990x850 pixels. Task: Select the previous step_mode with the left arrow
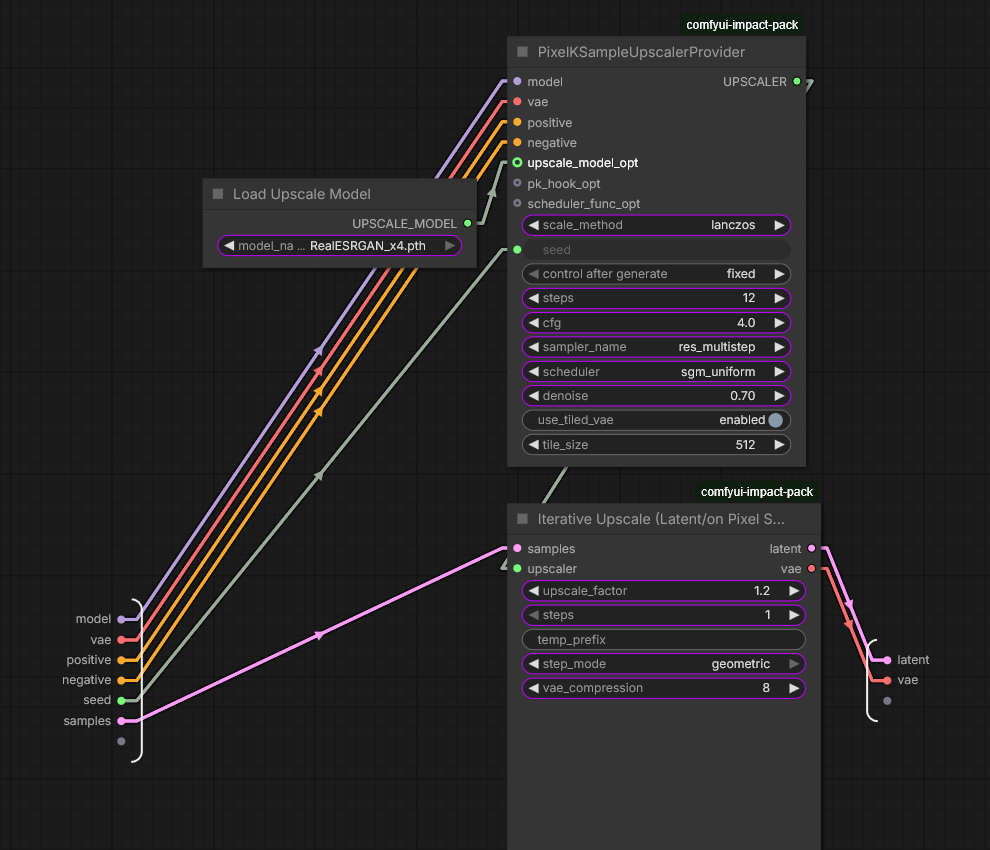tap(534, 664)
